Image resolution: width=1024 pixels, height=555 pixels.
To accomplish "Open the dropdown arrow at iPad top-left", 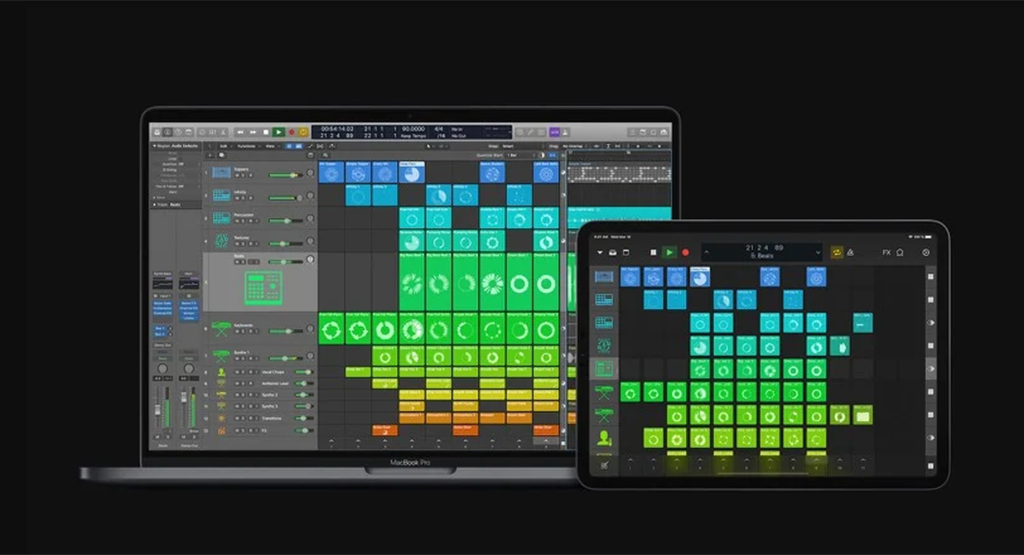I will pos(600,252).
